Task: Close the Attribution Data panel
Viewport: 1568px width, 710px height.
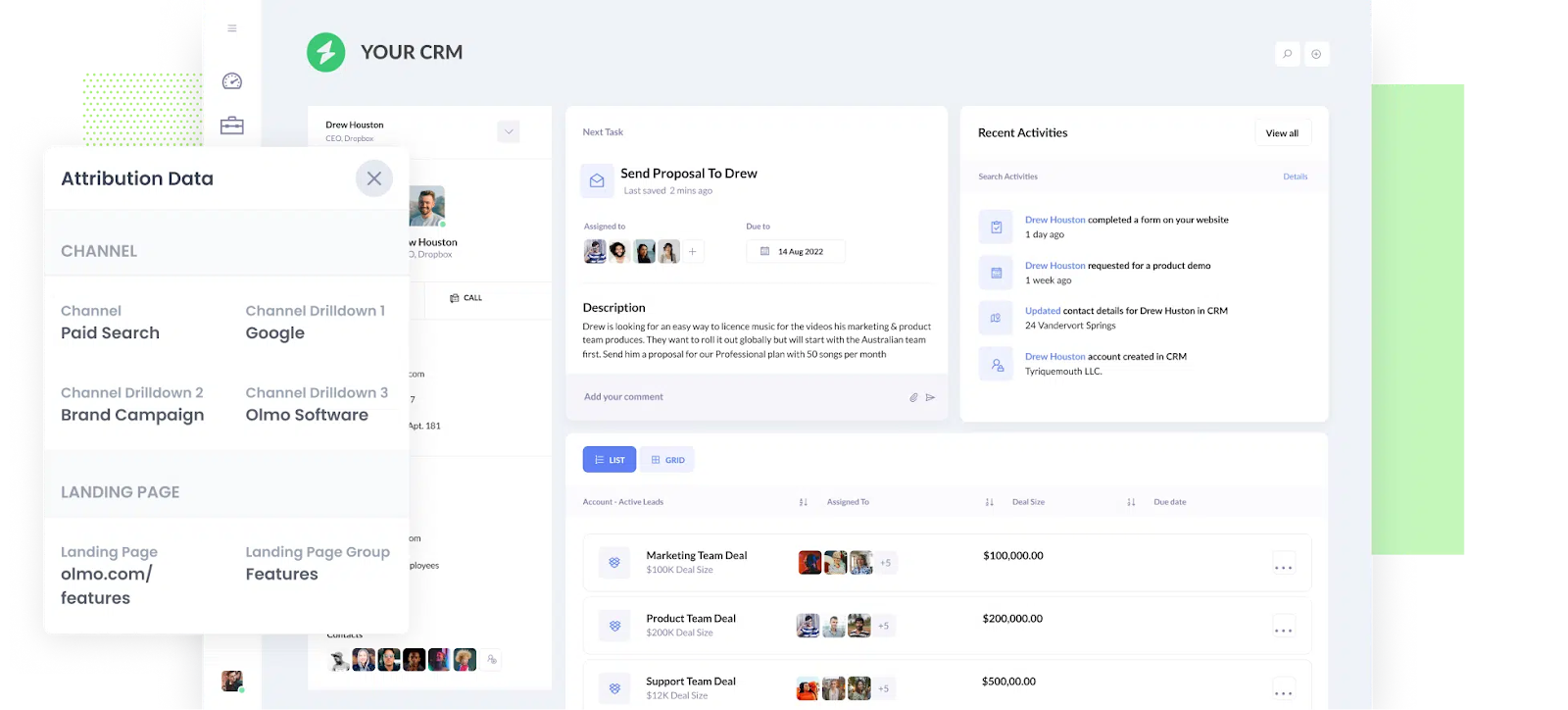Action: tap(374, 178)
